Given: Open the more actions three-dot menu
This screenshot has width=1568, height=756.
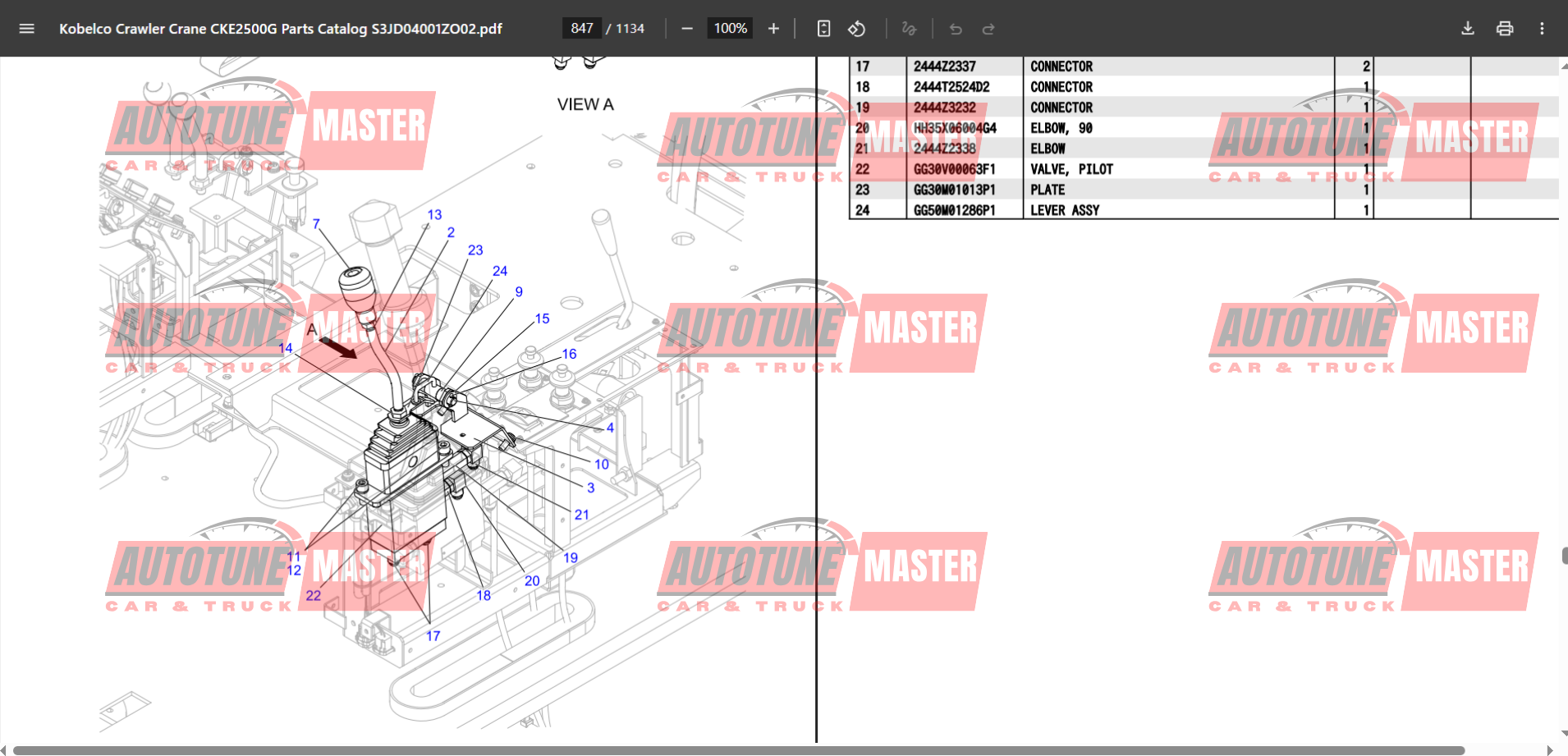Looking at the screenshot, I should click(x=1542, y=29).
